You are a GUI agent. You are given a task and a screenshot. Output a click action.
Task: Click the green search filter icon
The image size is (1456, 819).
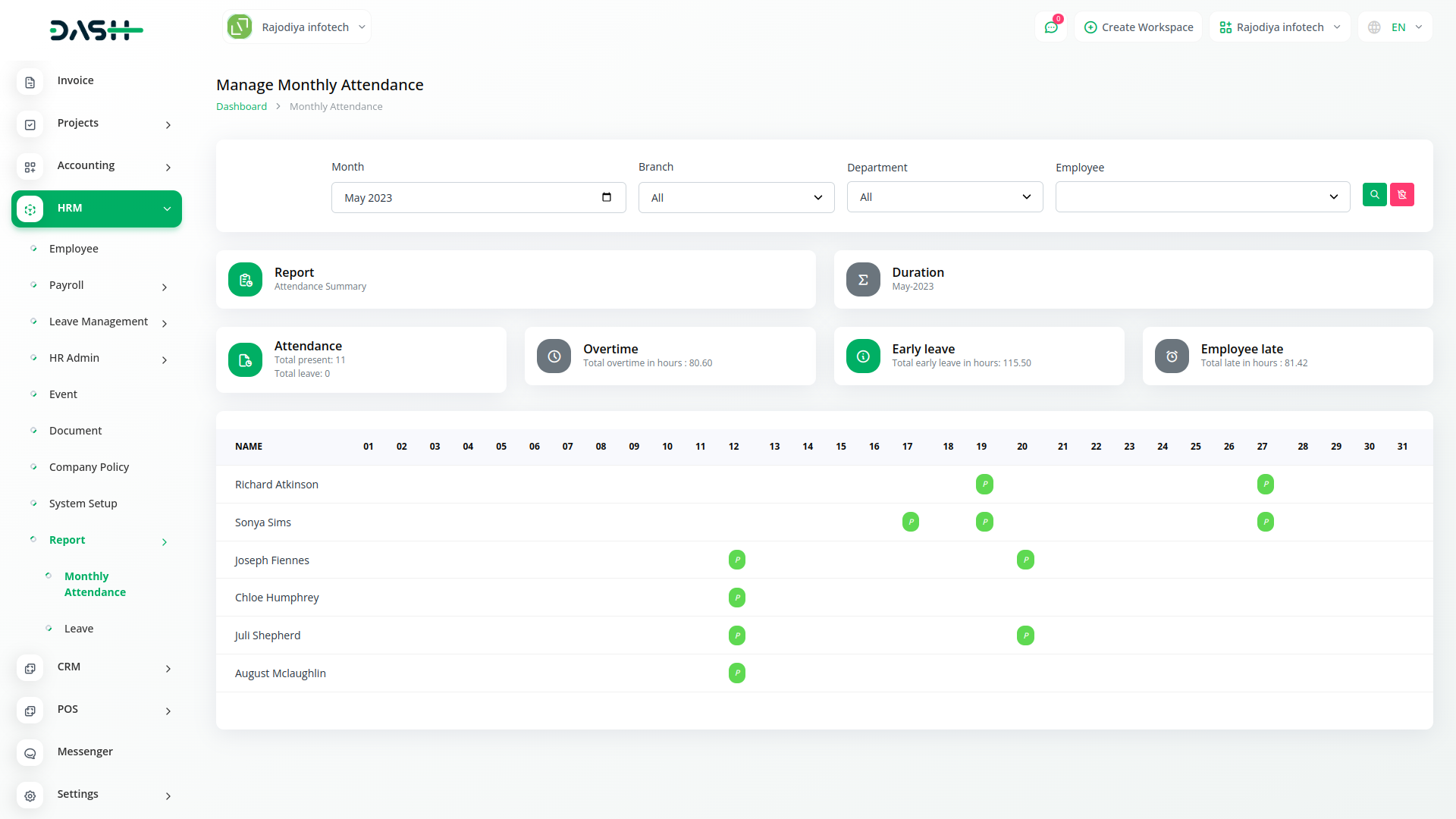(x=1374, y=195)
